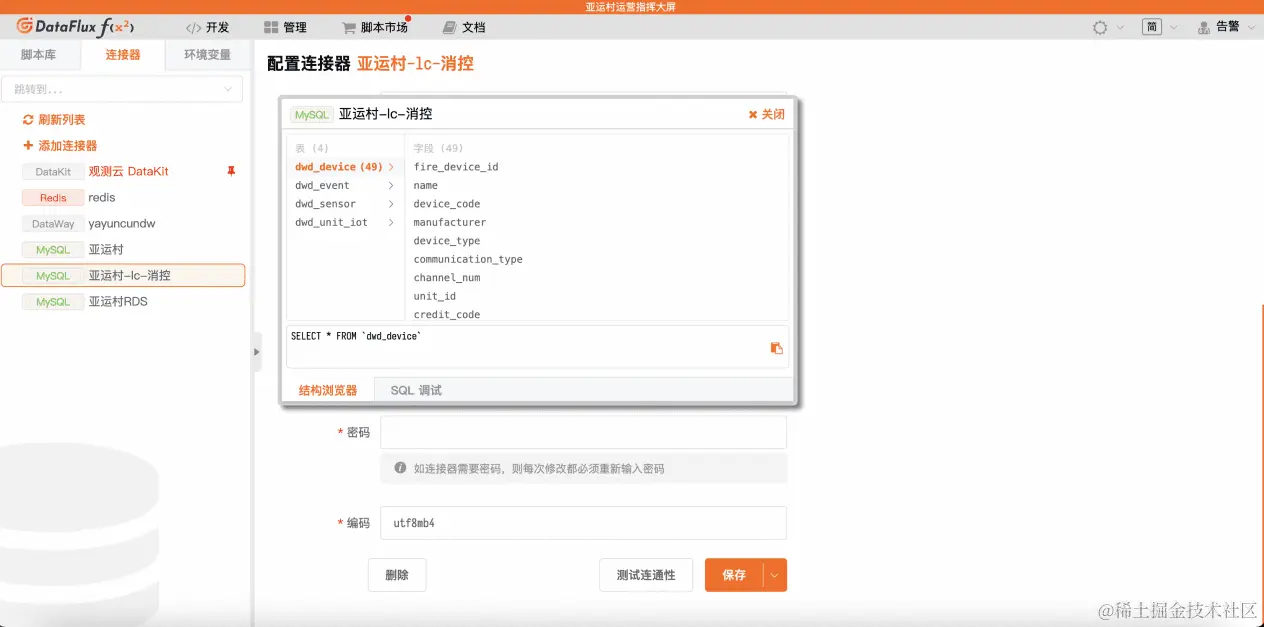Open the 开发 menu item
The image size is (1264, 627).
[x=208, y=28]
